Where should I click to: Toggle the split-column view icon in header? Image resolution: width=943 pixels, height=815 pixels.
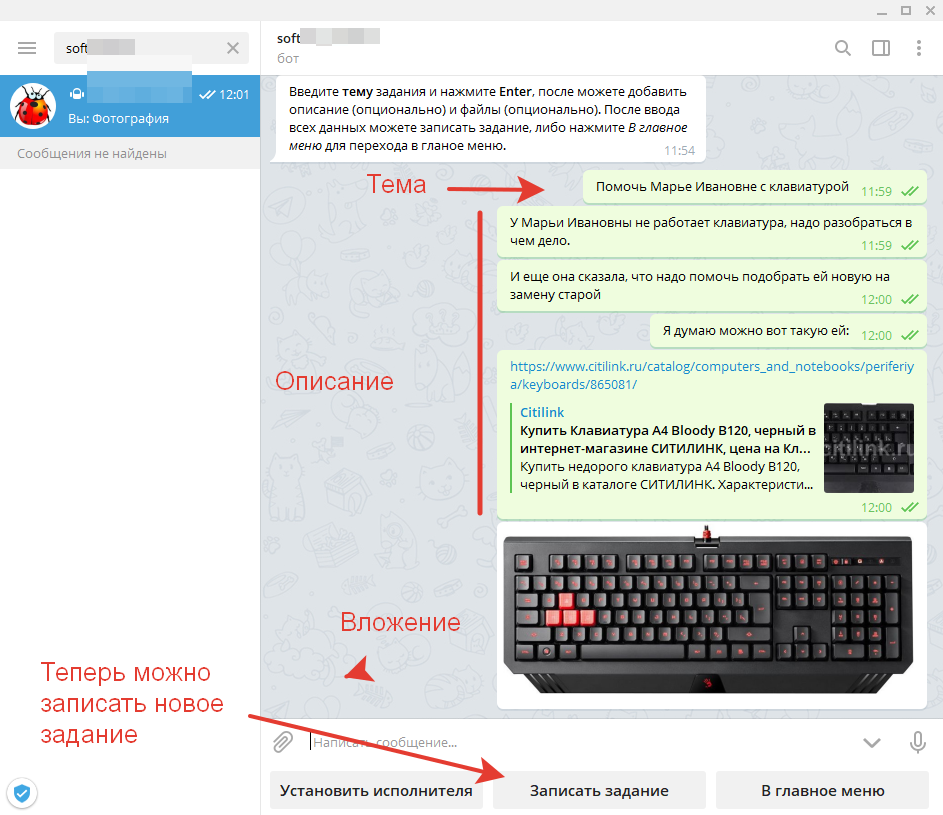pos(881,47)
